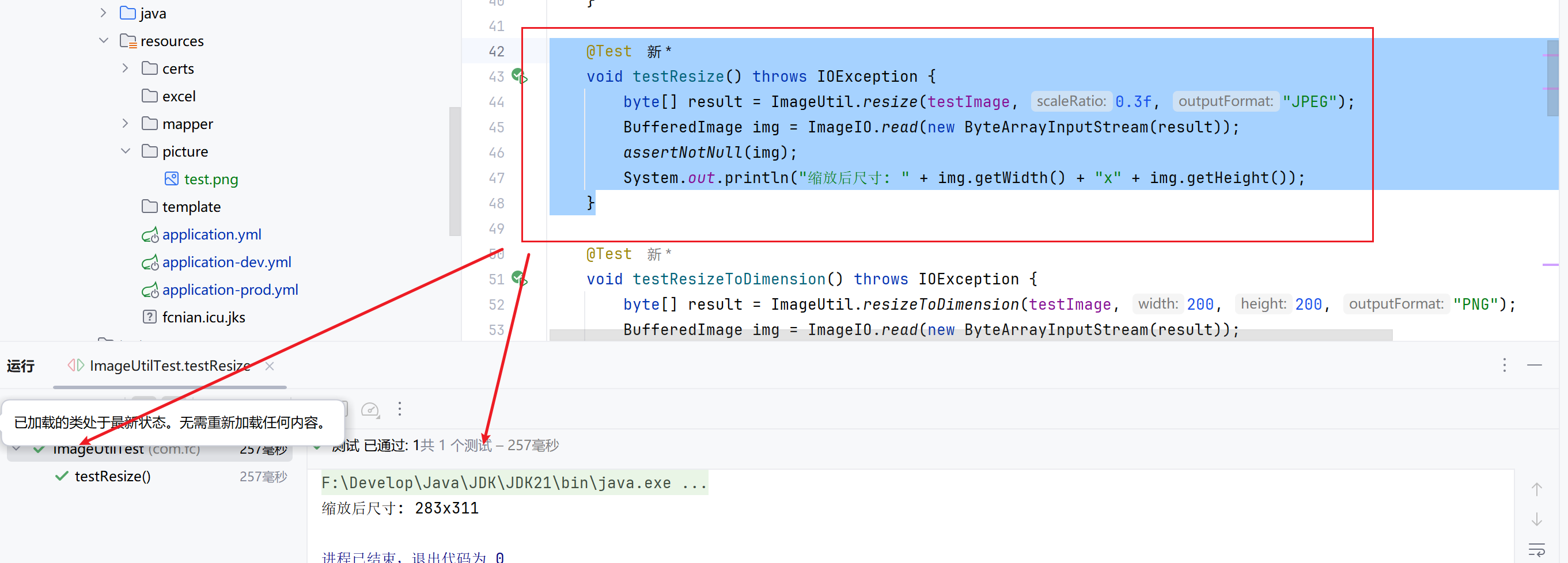Image resolution: width=1568 pixels, height=563 pixels.
Task: Select test.png in the project tree
Action: click(x=211, y=179)
